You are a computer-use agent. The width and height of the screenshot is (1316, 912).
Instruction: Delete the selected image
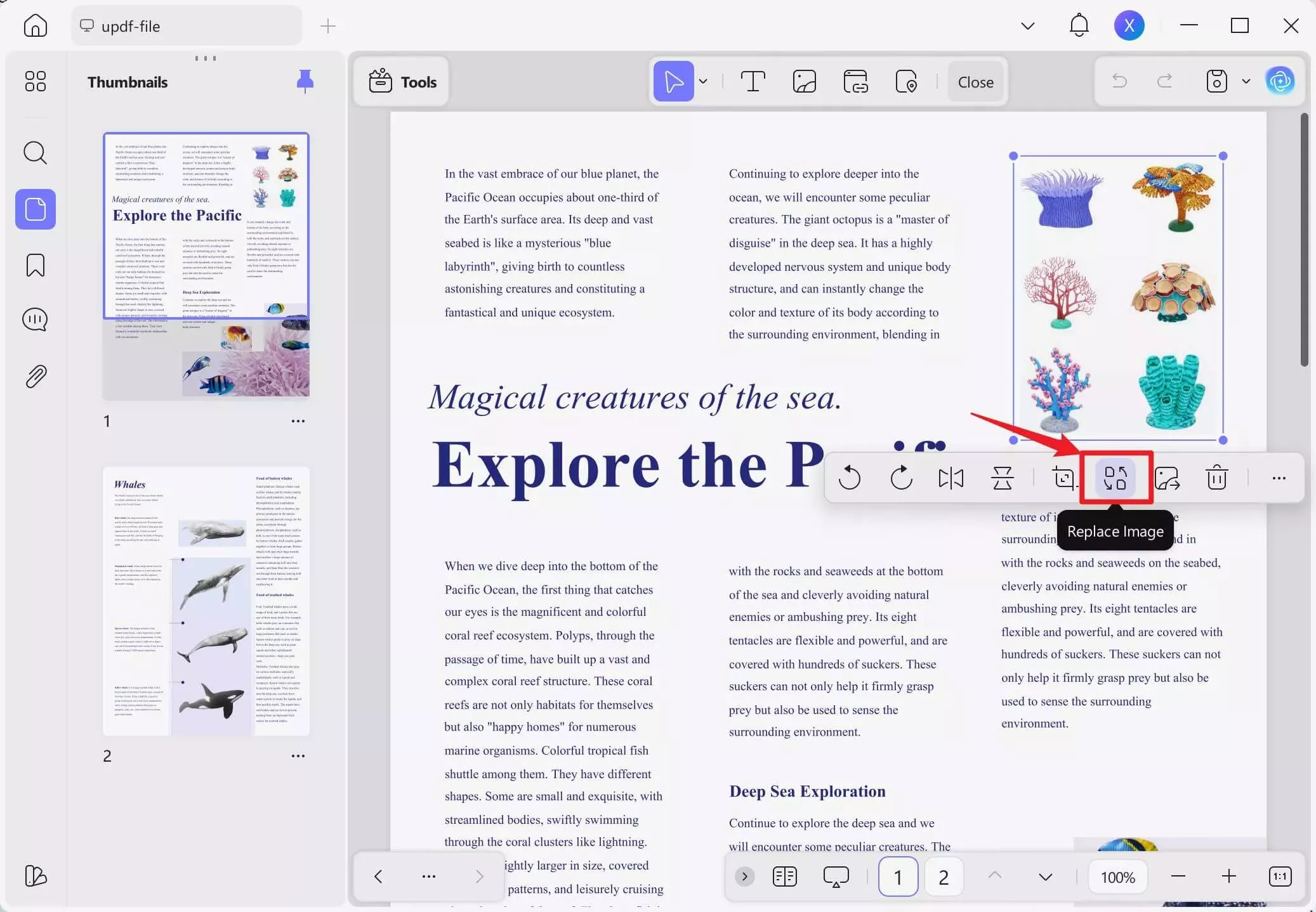click(1216, 479)
